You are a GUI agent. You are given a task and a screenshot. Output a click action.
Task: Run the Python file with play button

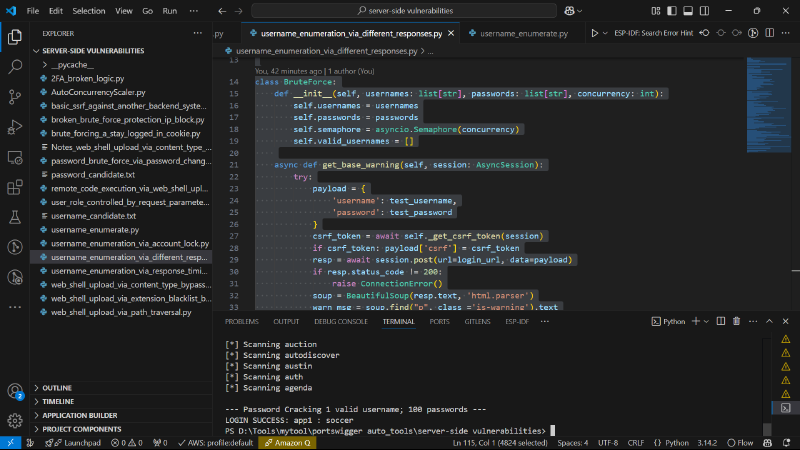[594, 33]
